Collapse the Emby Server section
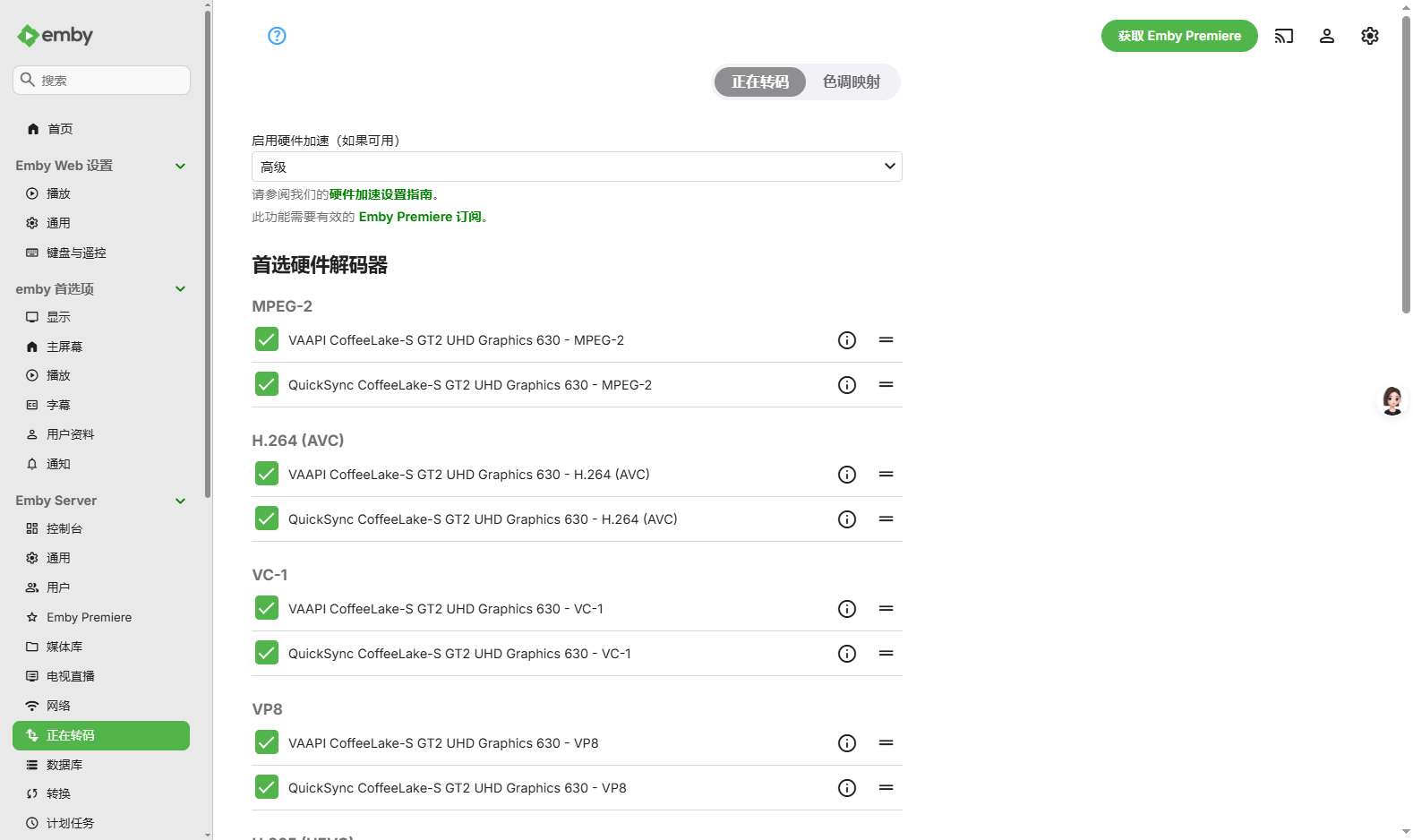 point(180,501)
